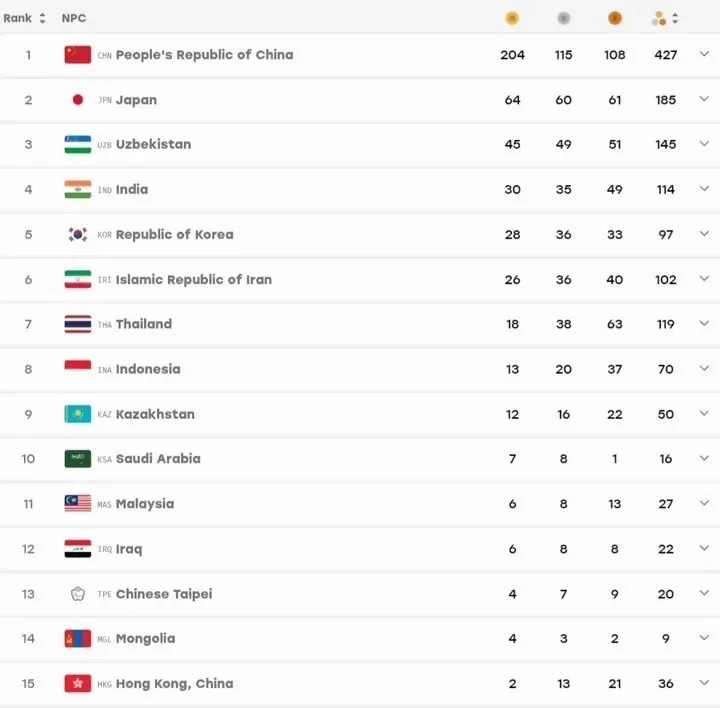Click the Rank column header label

click(x=17, y=18)
